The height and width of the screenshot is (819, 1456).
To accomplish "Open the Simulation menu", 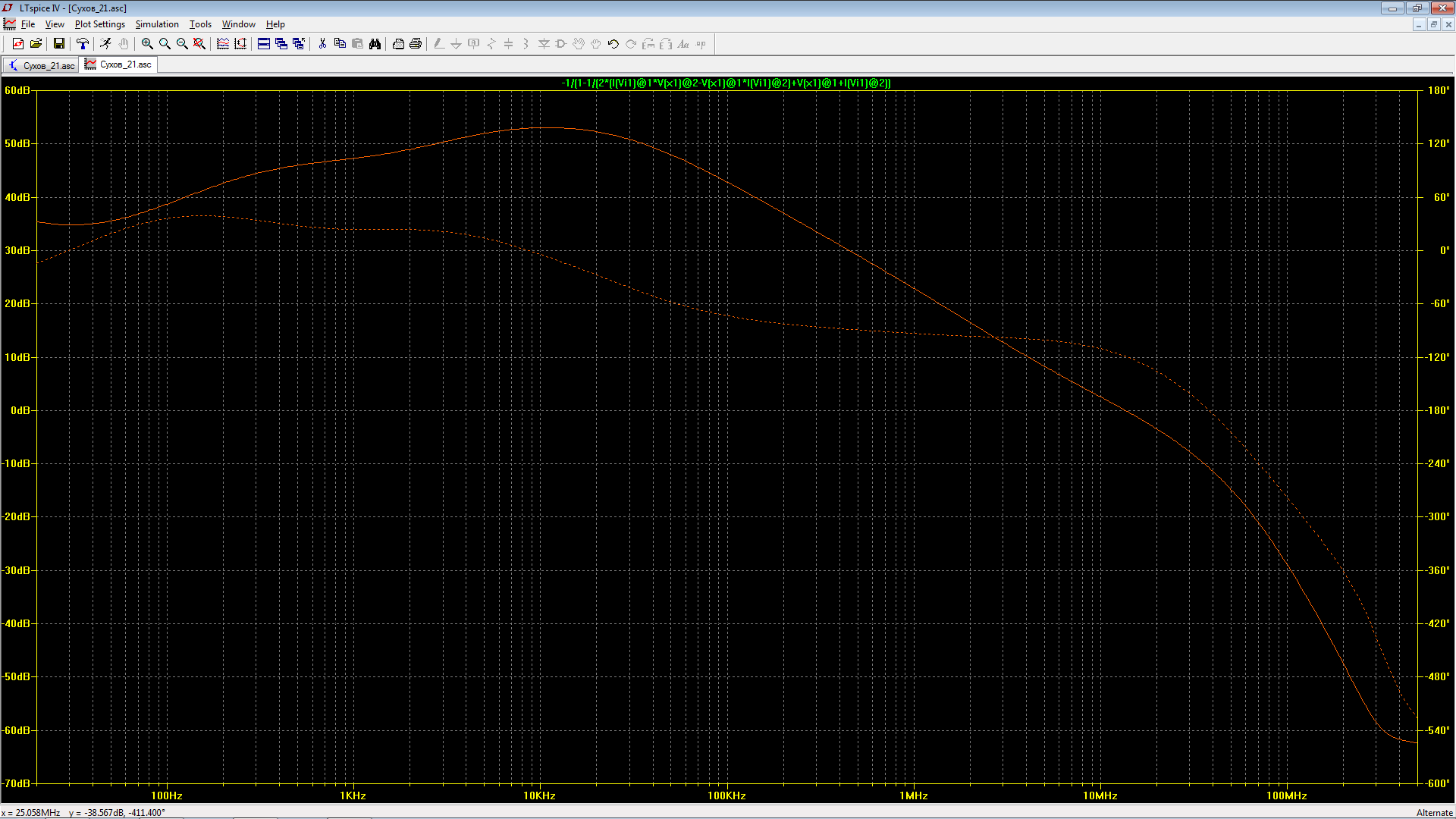I will click(x=157, y=24).
